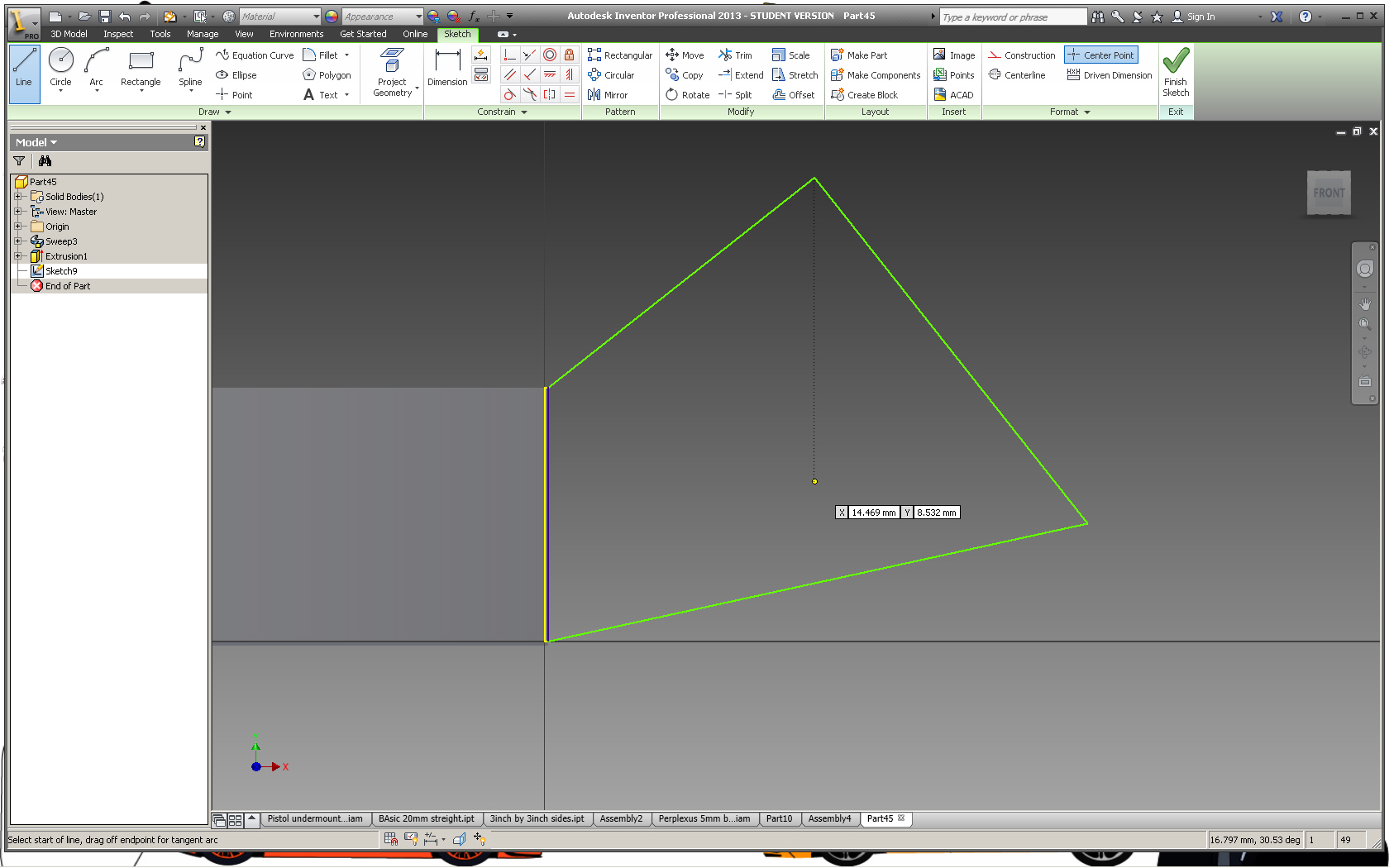This screenshot has width=1389, height=868.
Task: Expand the Sweep3 tree node
Action: point(17,241)
